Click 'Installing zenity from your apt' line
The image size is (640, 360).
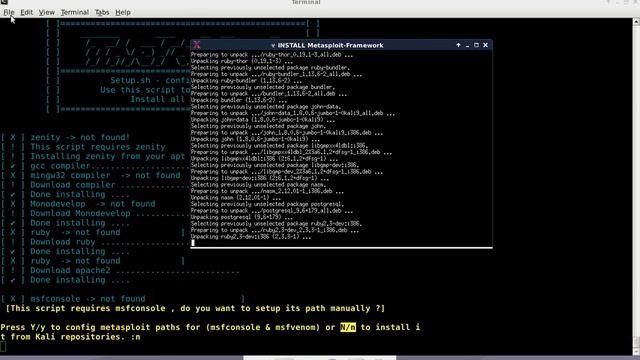point(108,156)
